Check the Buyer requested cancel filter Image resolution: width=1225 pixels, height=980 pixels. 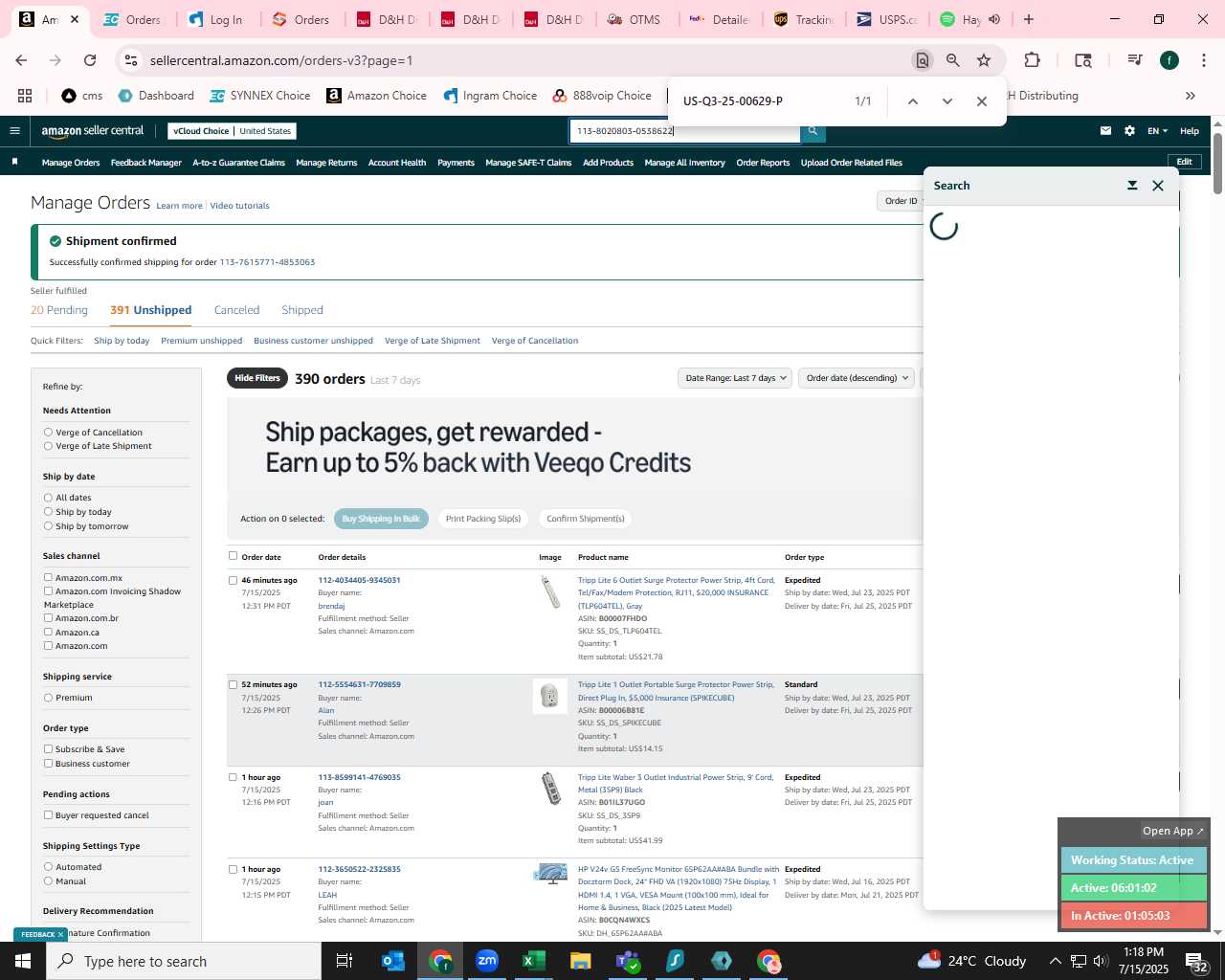click(x=48, y=815)
